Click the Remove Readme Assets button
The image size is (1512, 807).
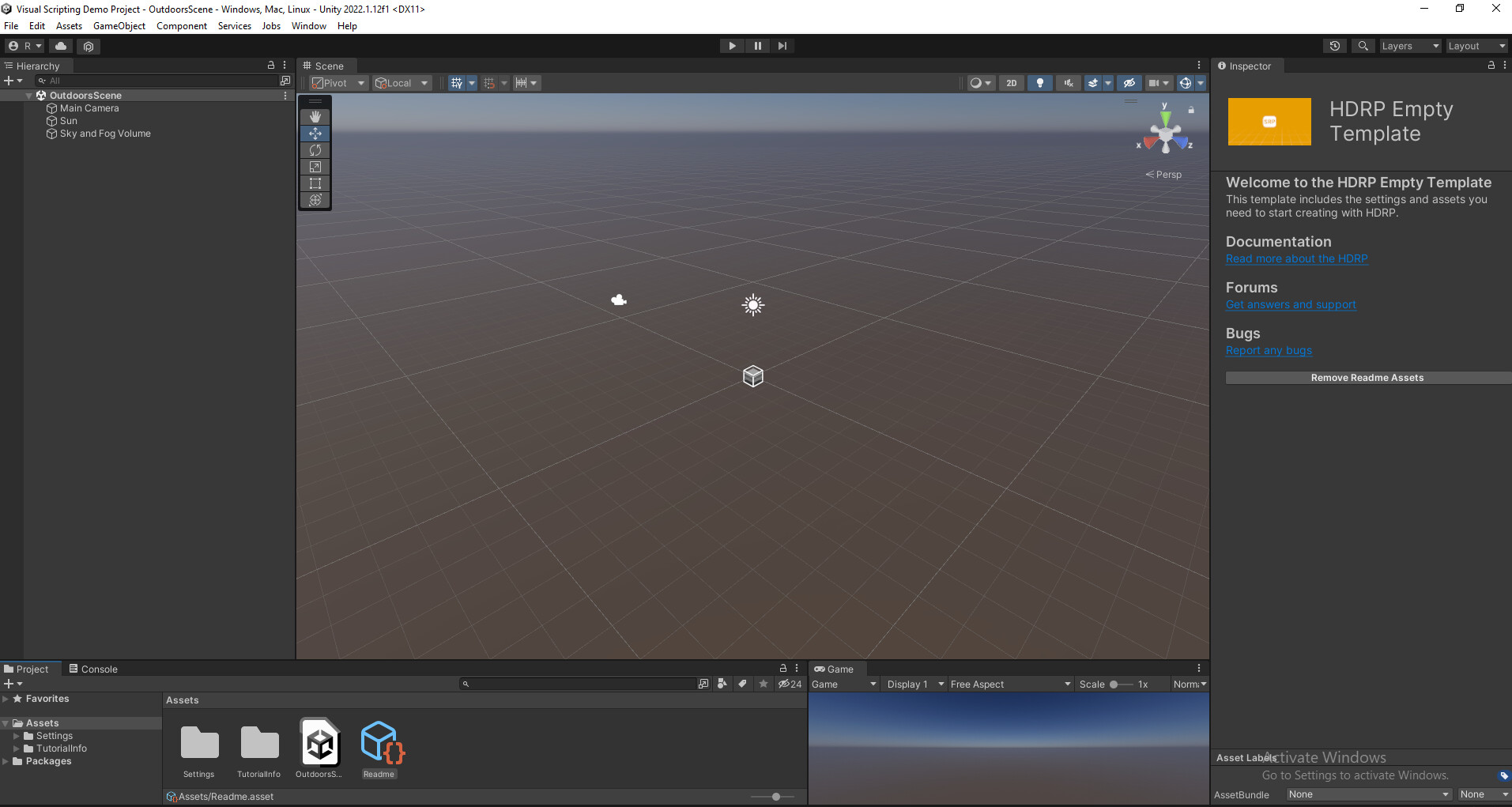(x=1367, y=378)
